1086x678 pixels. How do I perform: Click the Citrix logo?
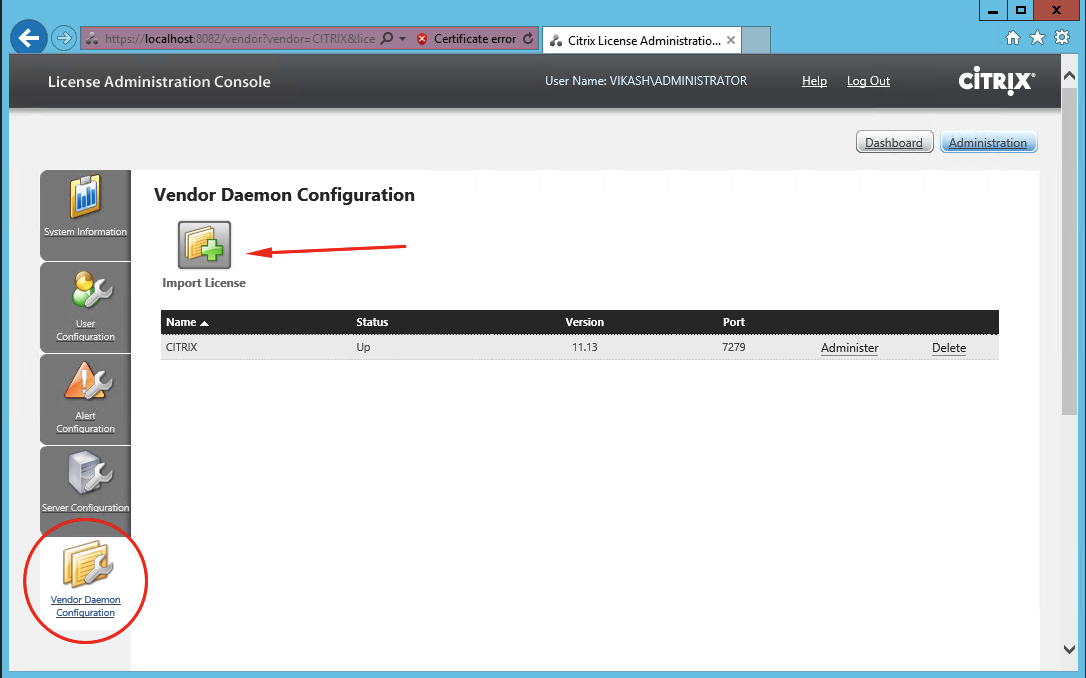click(x=997, y=81)
